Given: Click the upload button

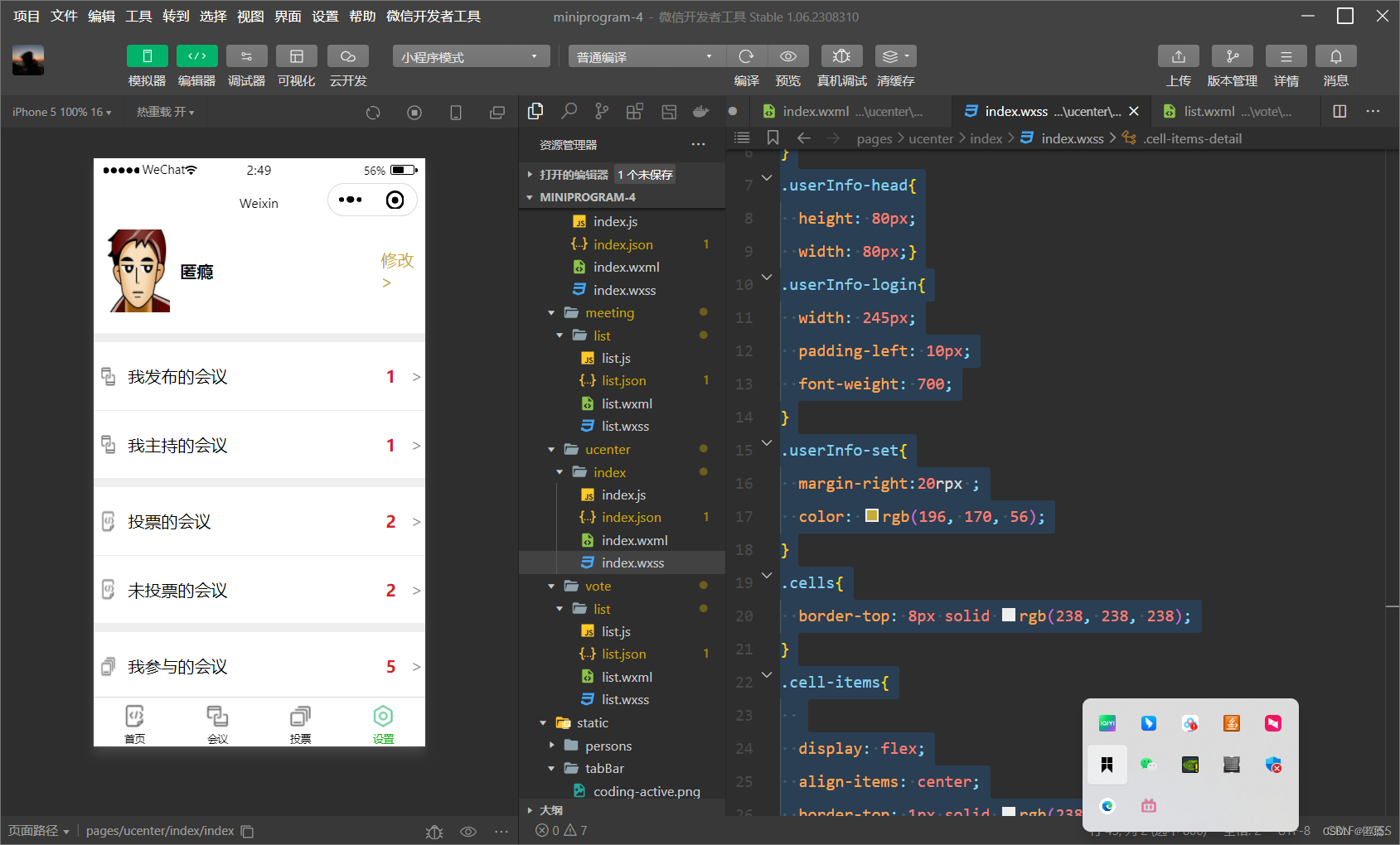Looking at the screenshot, I should 1178,56.
